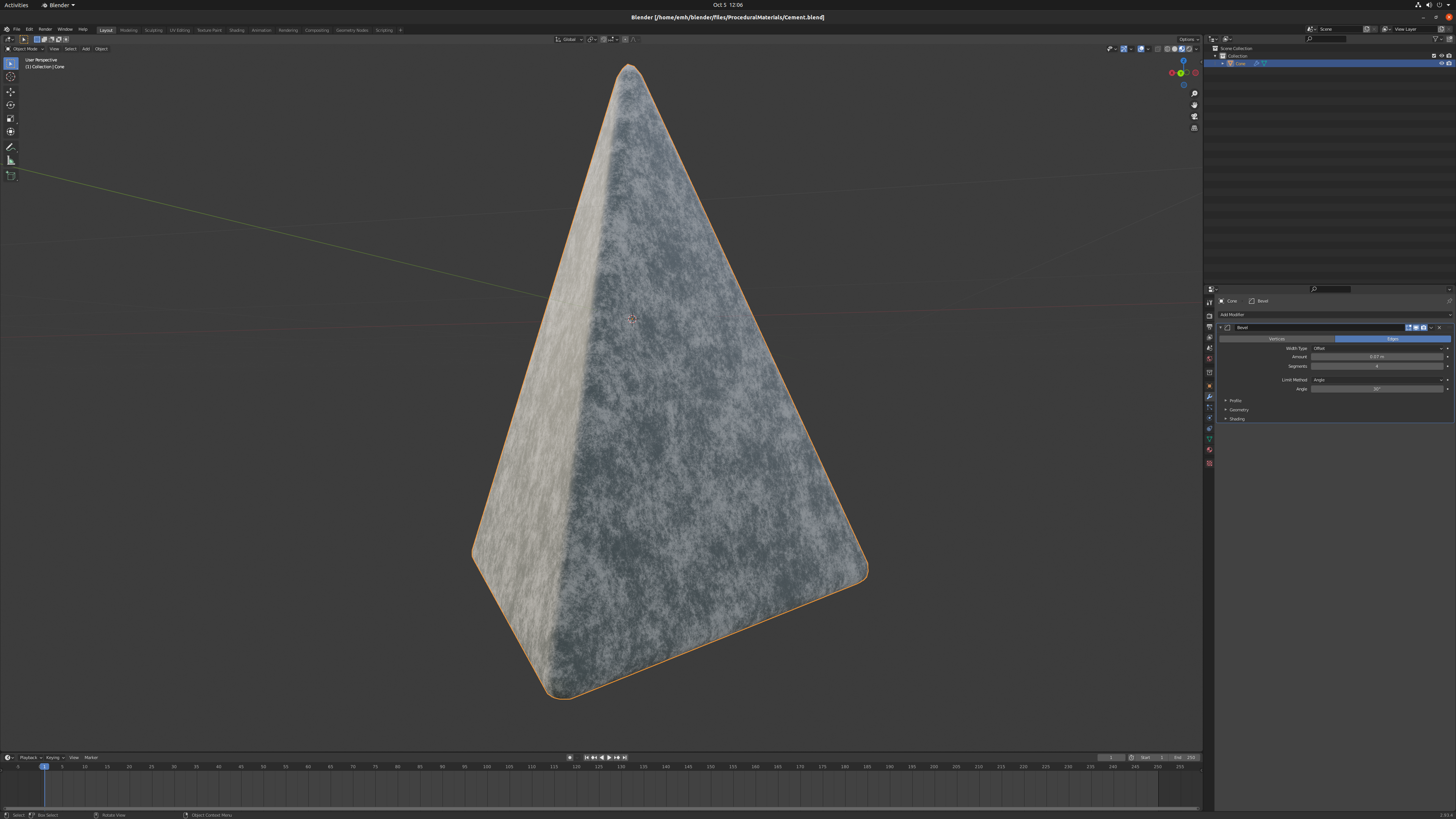The width and height of the screenshot is (1456, 819).
Task: Toggle Bevel modifier viewport display
Action: [x=1416, y=328]
